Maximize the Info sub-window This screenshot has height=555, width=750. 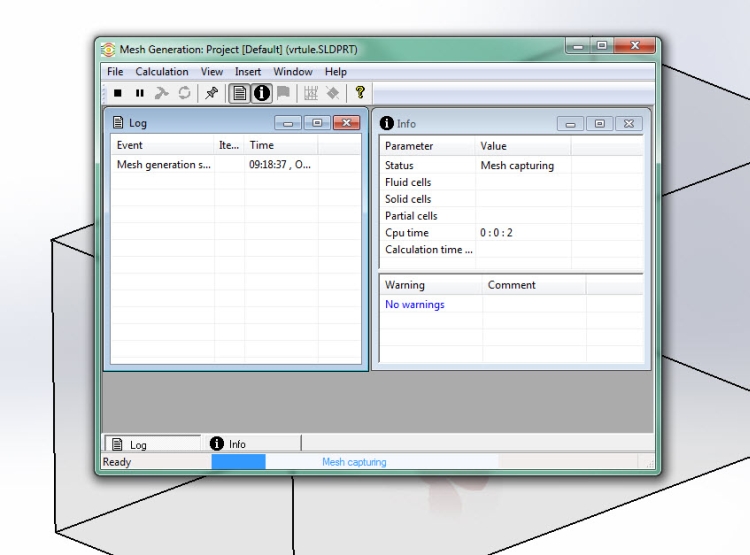[x=599, y=124]
